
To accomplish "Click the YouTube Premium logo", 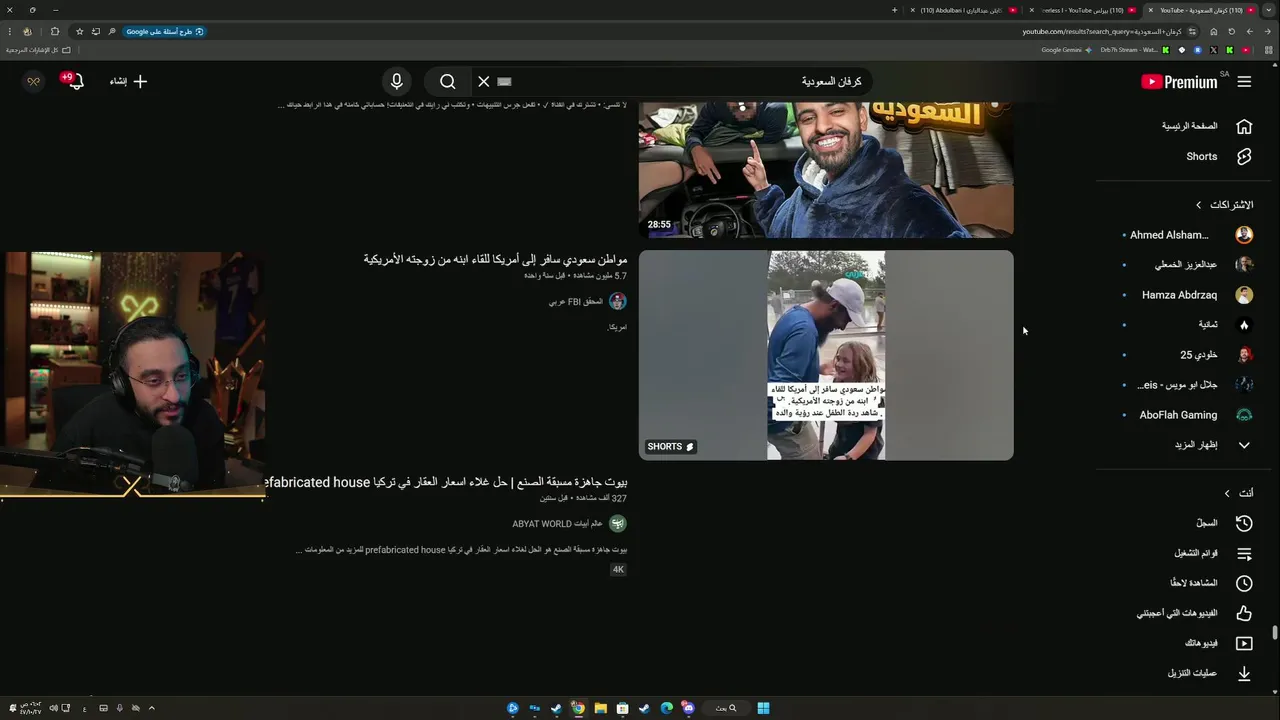I will [x=1180, y=82].
